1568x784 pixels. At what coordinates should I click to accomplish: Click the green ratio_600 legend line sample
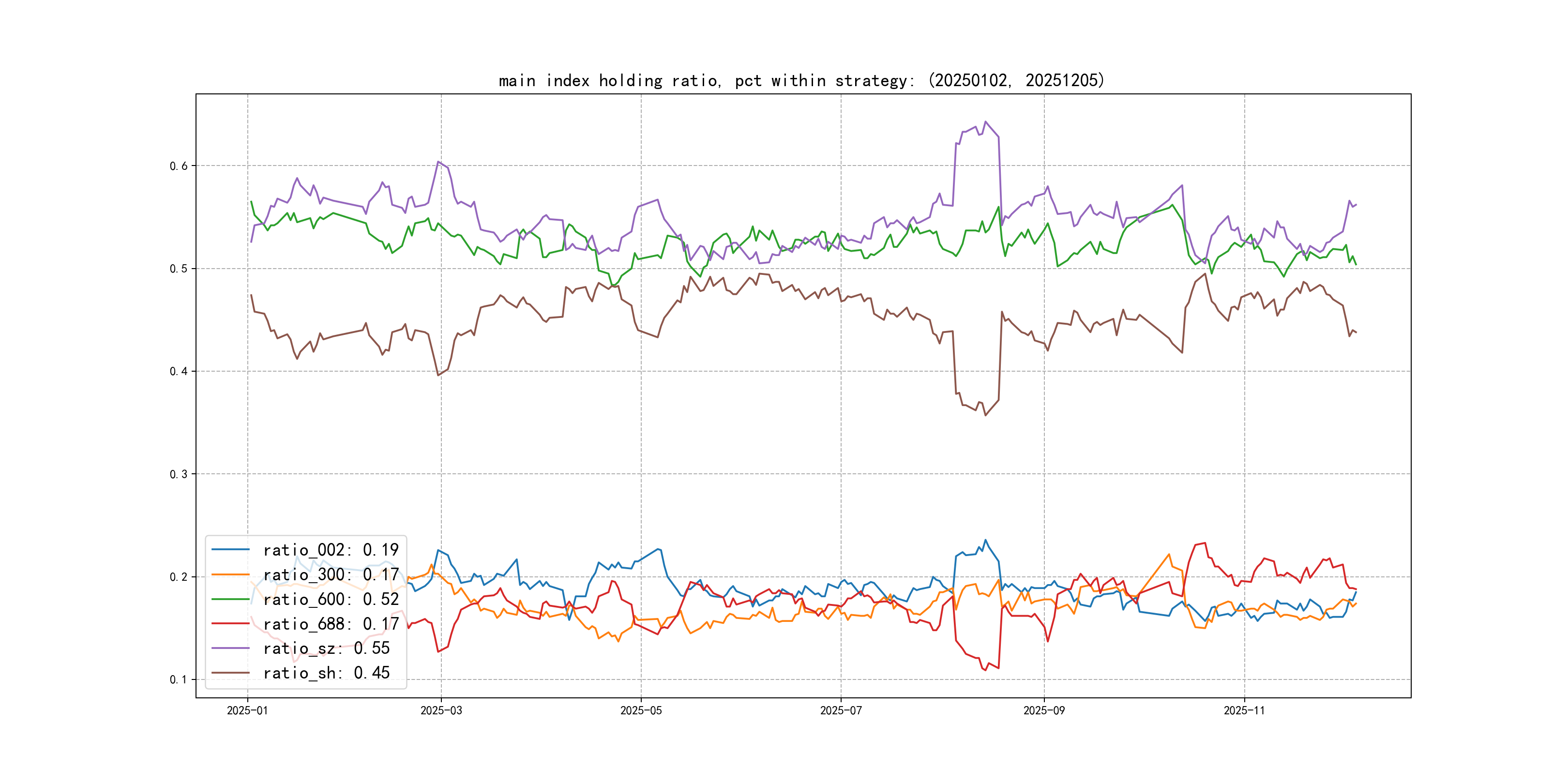[x=230, y=599]
